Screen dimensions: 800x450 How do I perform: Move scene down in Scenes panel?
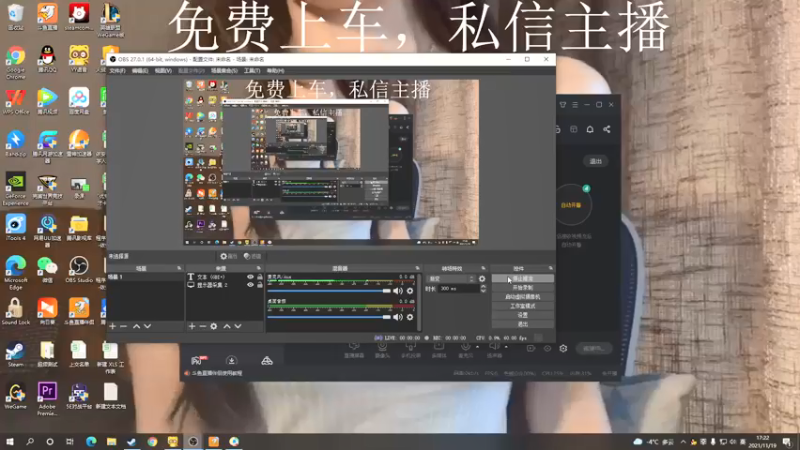click(x=147, y=326)
